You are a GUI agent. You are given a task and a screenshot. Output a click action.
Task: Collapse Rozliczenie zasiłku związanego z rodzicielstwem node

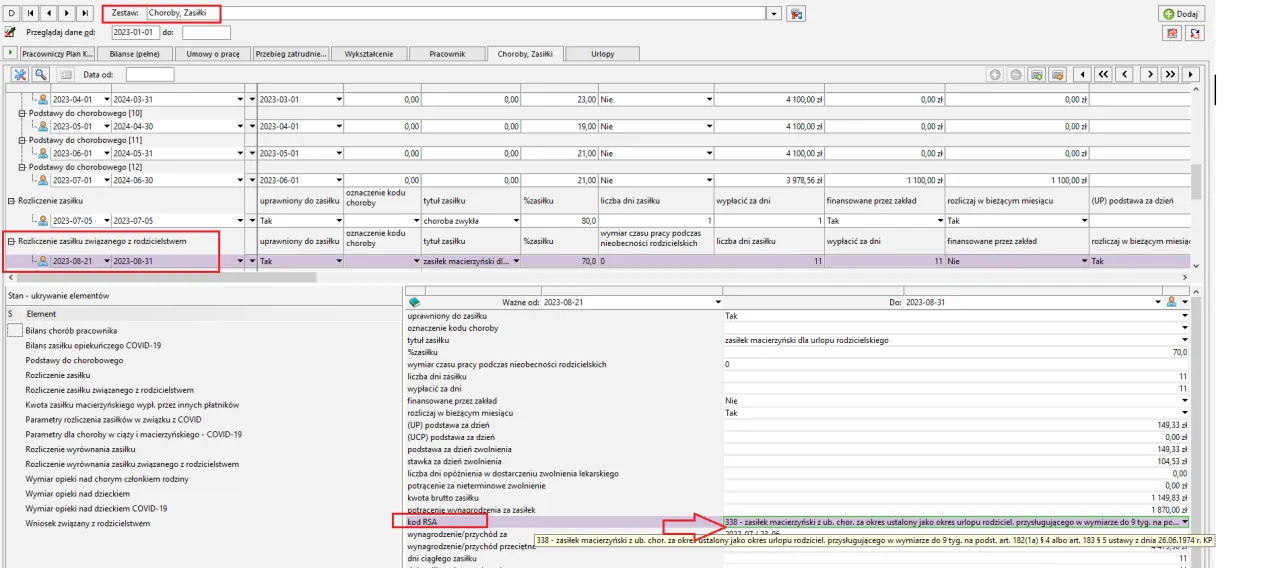click(11, 241)
